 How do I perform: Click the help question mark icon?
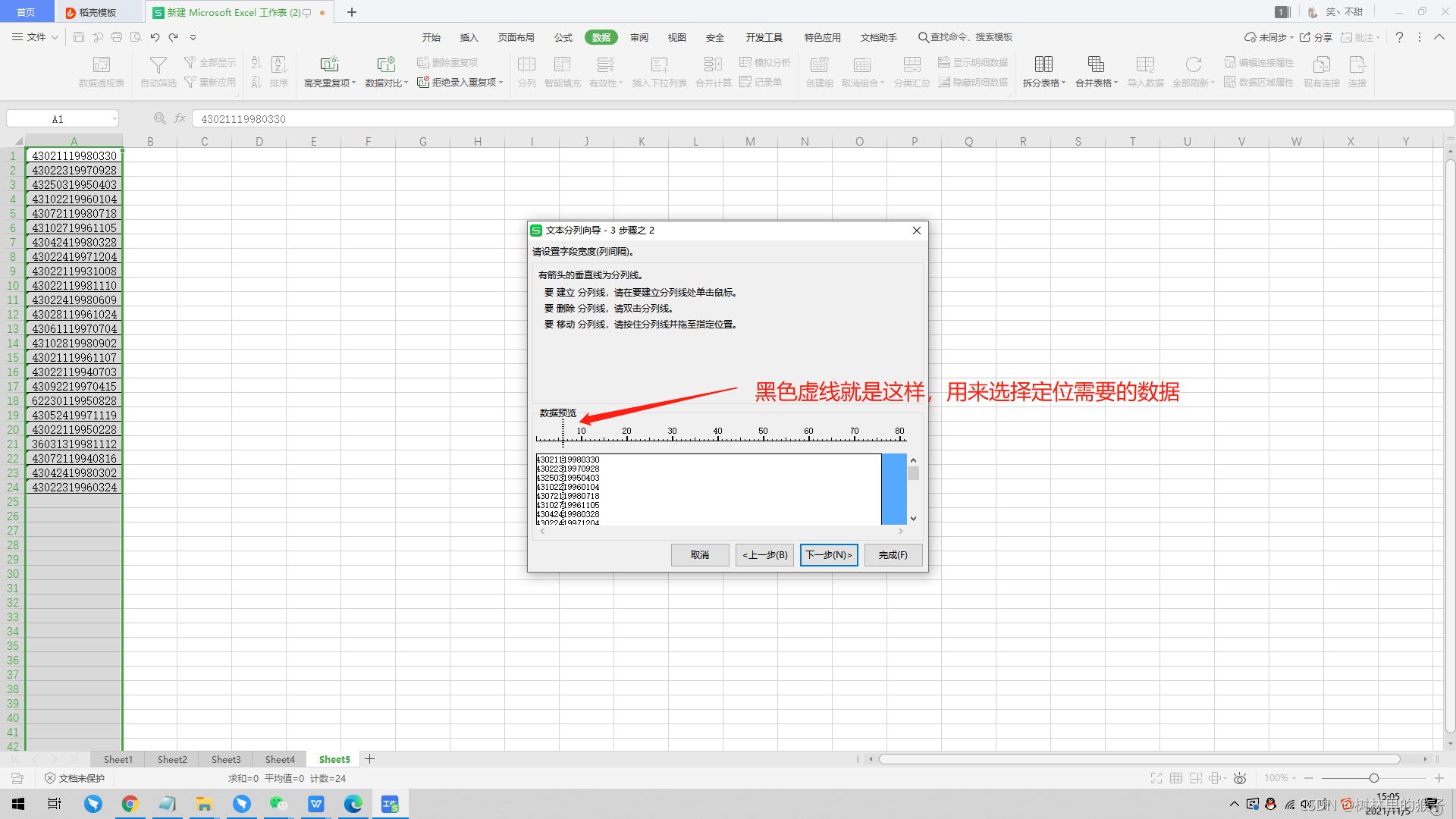coord(1399,37)
